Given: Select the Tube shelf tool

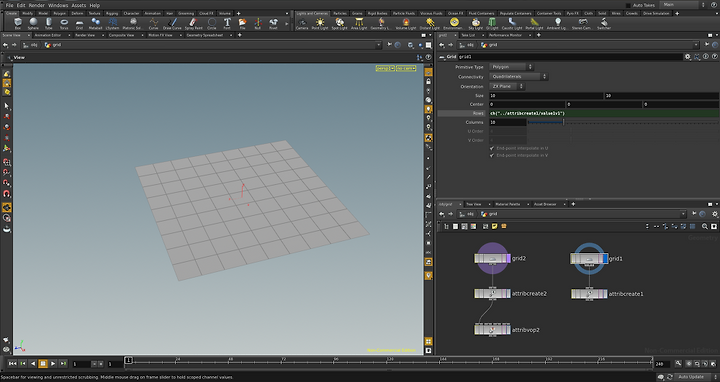Looking at the screenshot, I should pyautogui.click(x=49, y=23).
